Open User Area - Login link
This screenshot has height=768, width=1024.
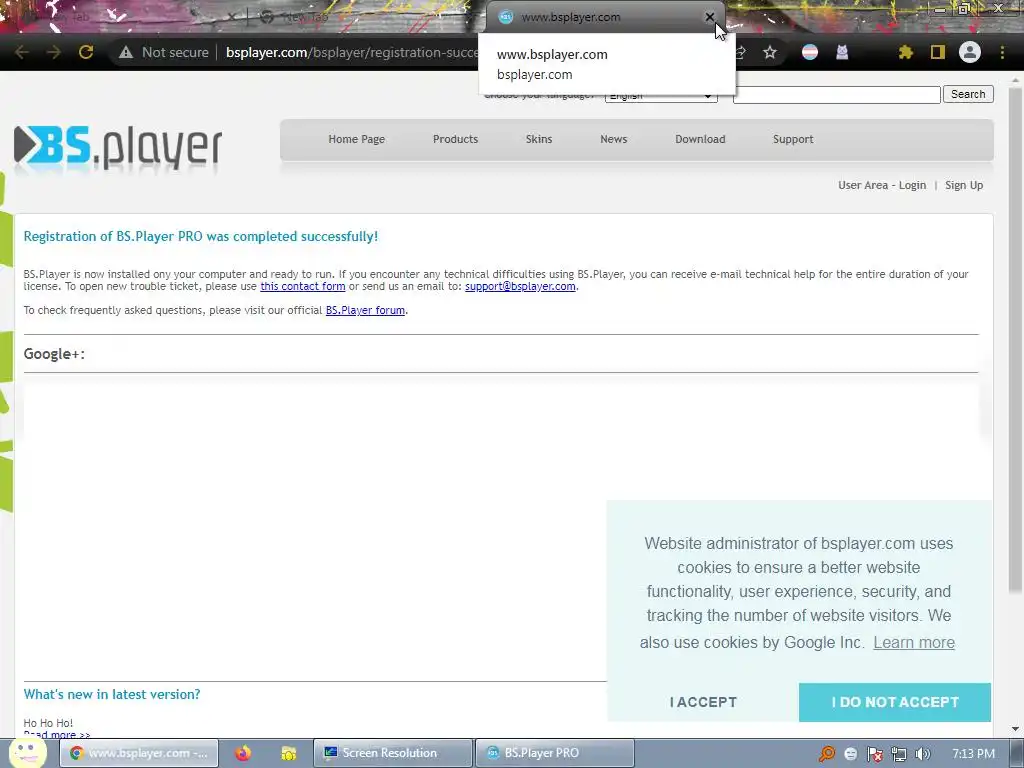[x=882, y=185]
